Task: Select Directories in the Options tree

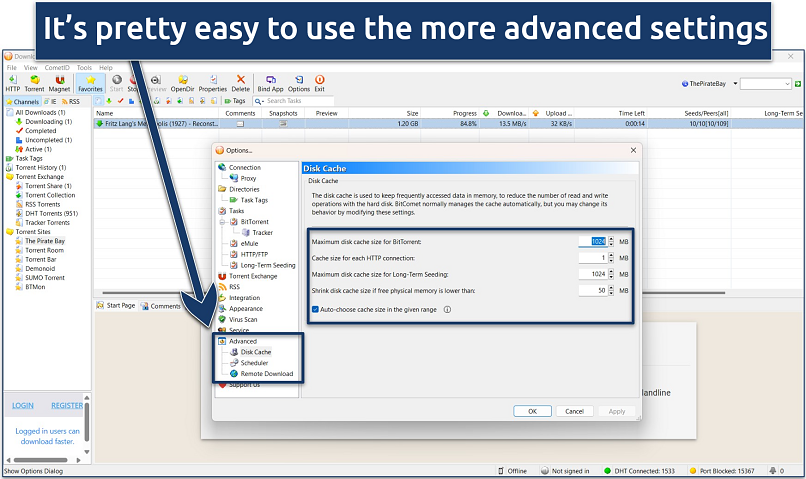Action: click(x=244, y=189)
